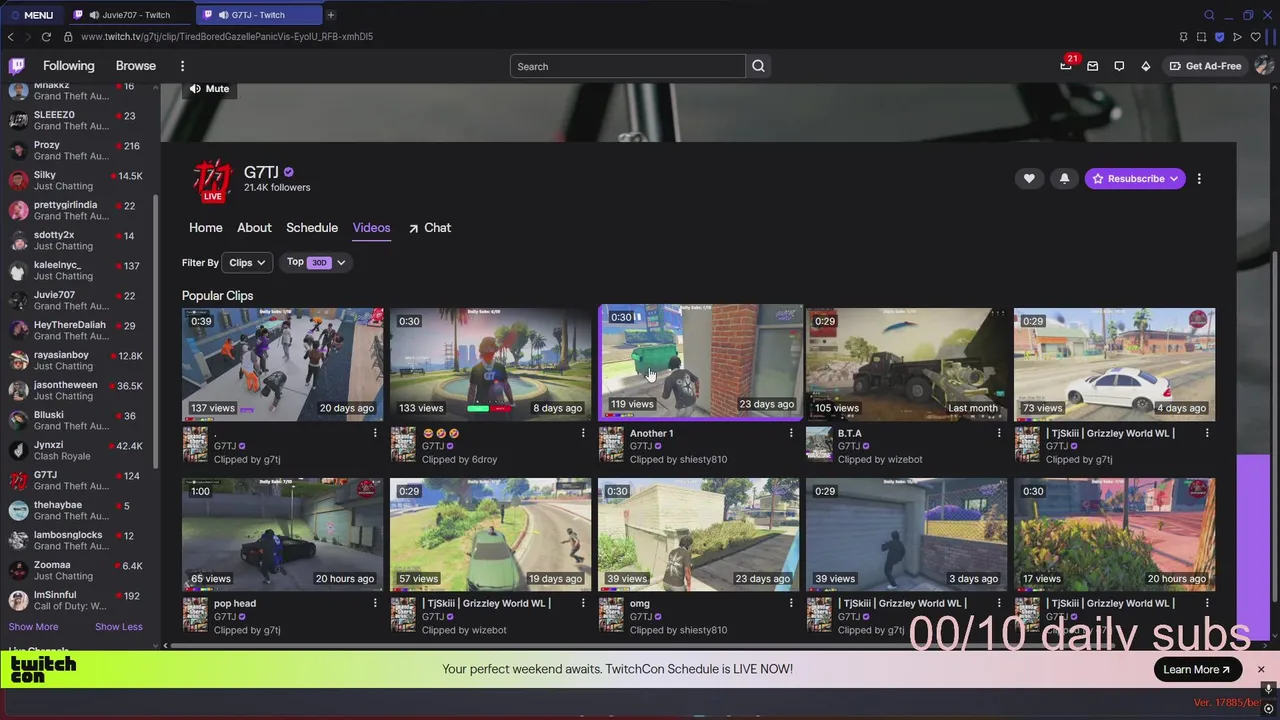Image resolution: width=1280 pixels, height=720 pixels.
Task: Select the channel Videos tab
Action: point(371,228)
